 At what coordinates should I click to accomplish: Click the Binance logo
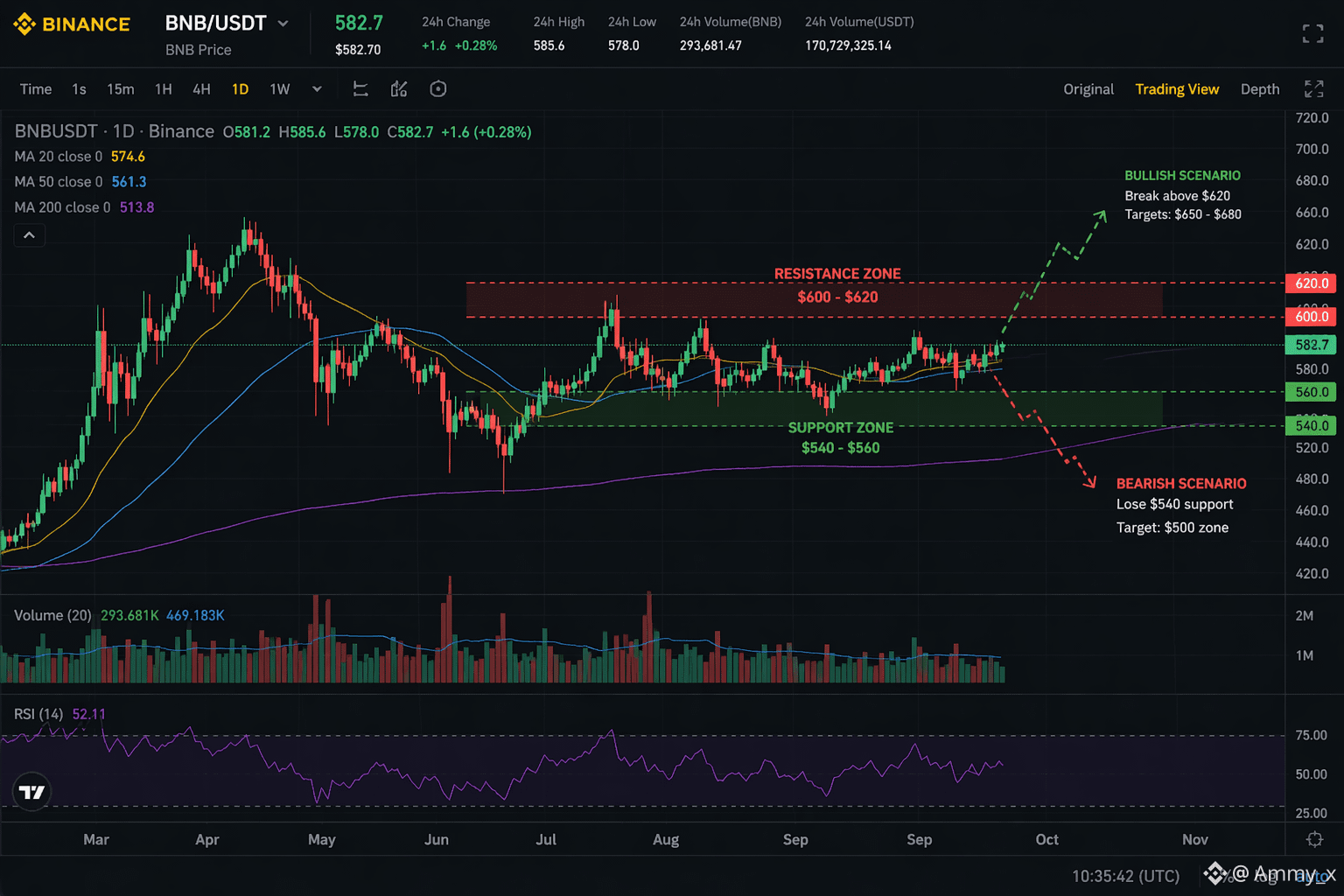click(72, 24)
